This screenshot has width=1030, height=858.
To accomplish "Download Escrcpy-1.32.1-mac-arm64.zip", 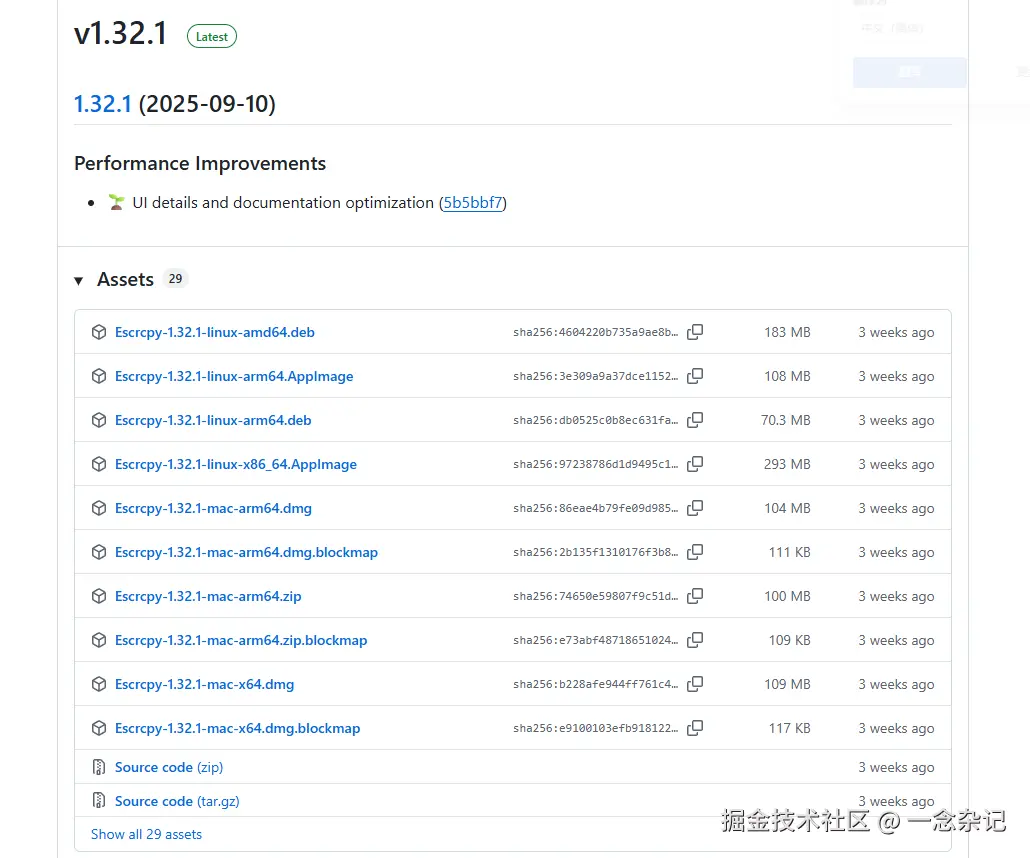I will pyautogui.click(x=208, y=597).
